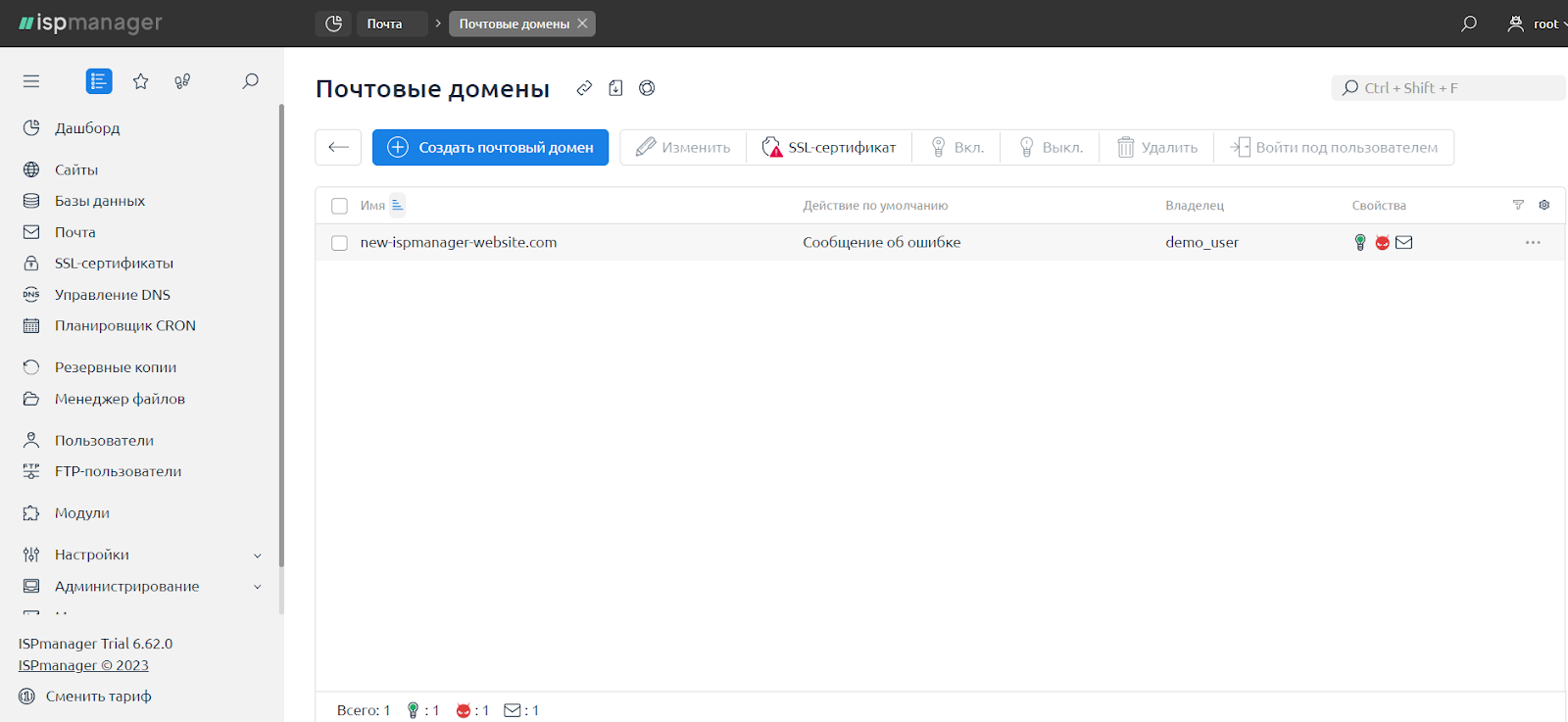Screen dimensions: 1568x722
Task: Click the sidebar vertical scrollbar
Action: (281, 336)
